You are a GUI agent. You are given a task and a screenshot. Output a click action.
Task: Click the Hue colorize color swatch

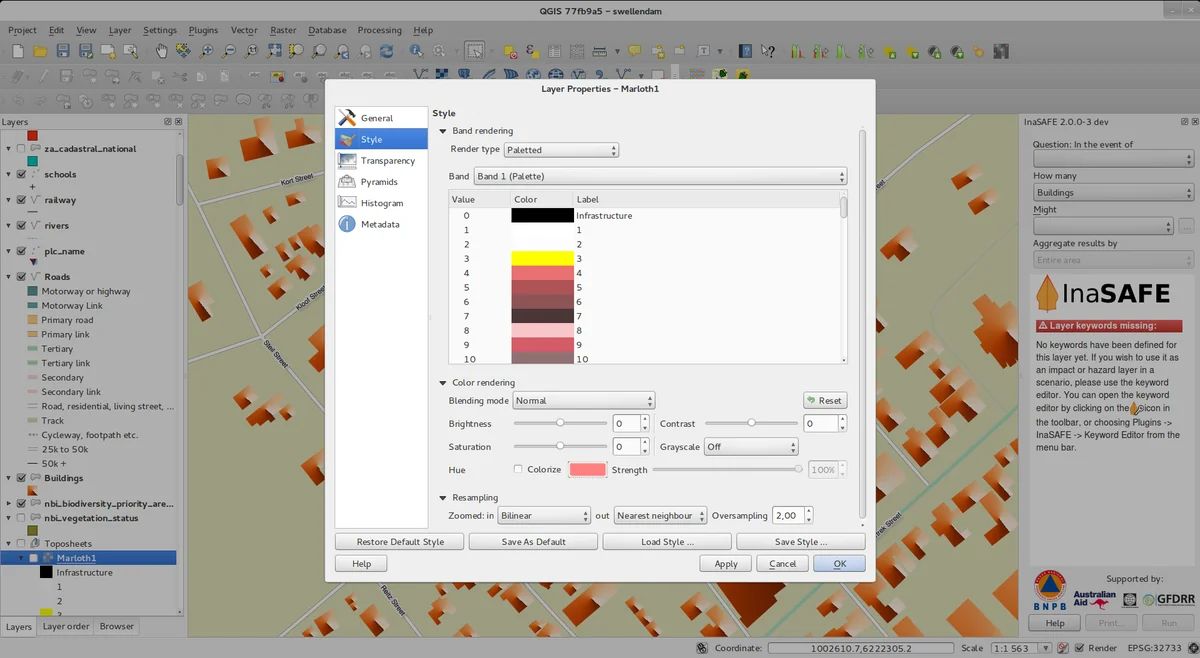tap(587, 470)
